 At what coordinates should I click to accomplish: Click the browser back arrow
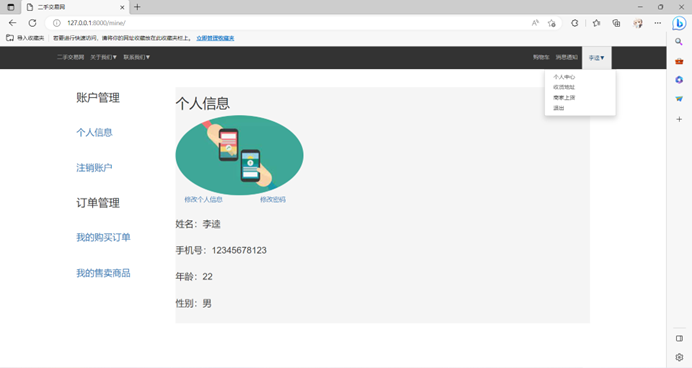coord(12,23)
